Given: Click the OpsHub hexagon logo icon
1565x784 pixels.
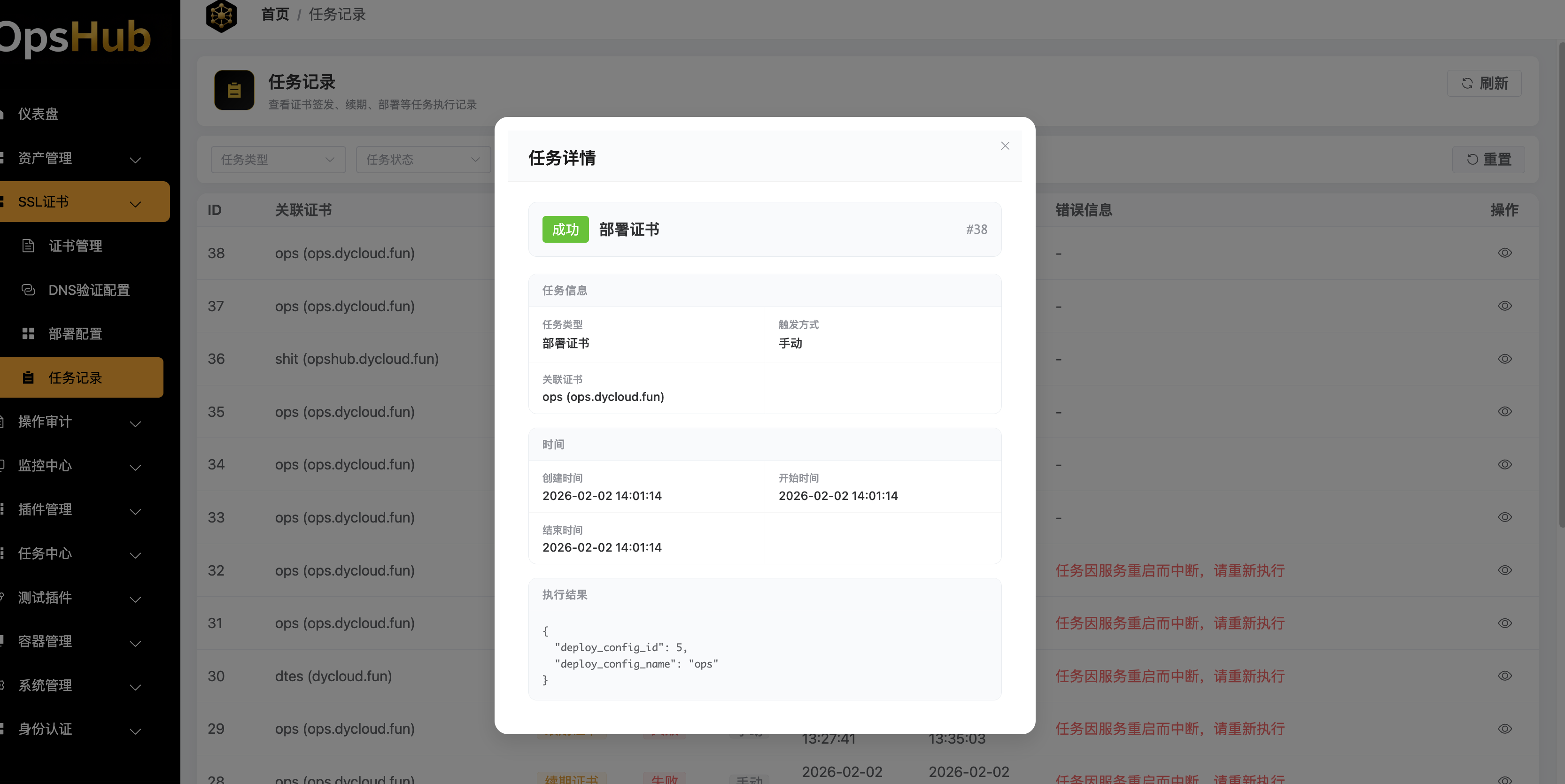Looking at the screenshot, I should click(x=221, y=16).
